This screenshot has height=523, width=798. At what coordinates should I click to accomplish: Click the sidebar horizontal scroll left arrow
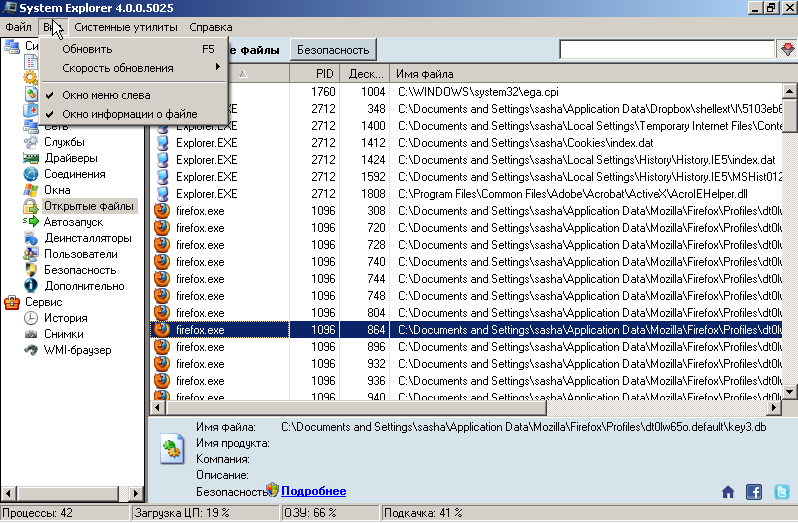(9, 493)
